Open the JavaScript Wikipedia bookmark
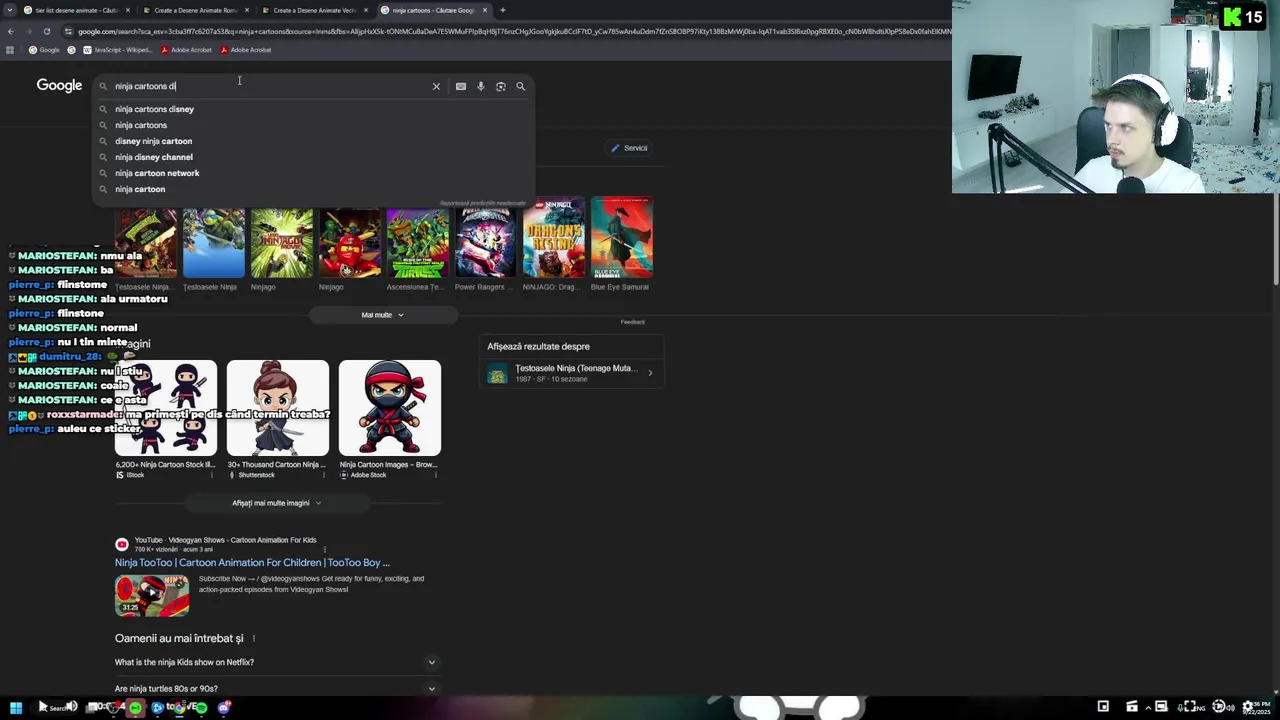1280x720 pixels. [117, 50]
